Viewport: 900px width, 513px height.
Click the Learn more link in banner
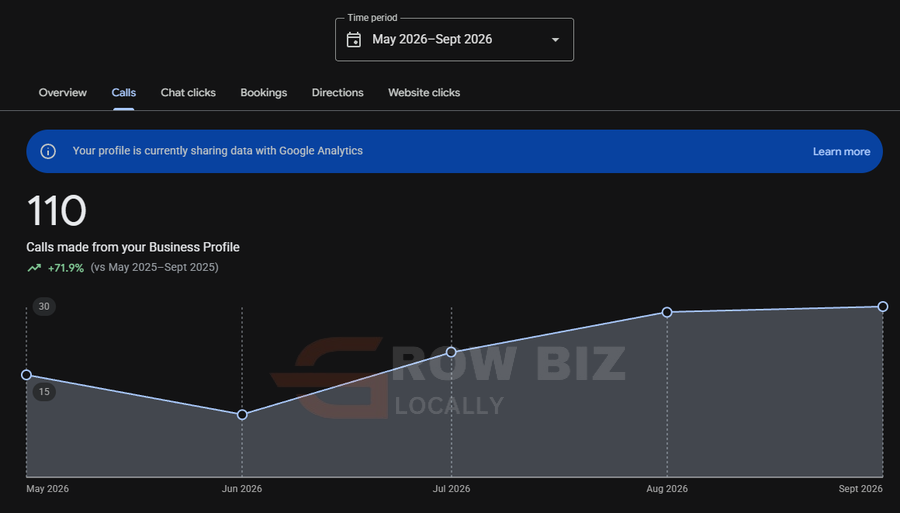(841, 151)
